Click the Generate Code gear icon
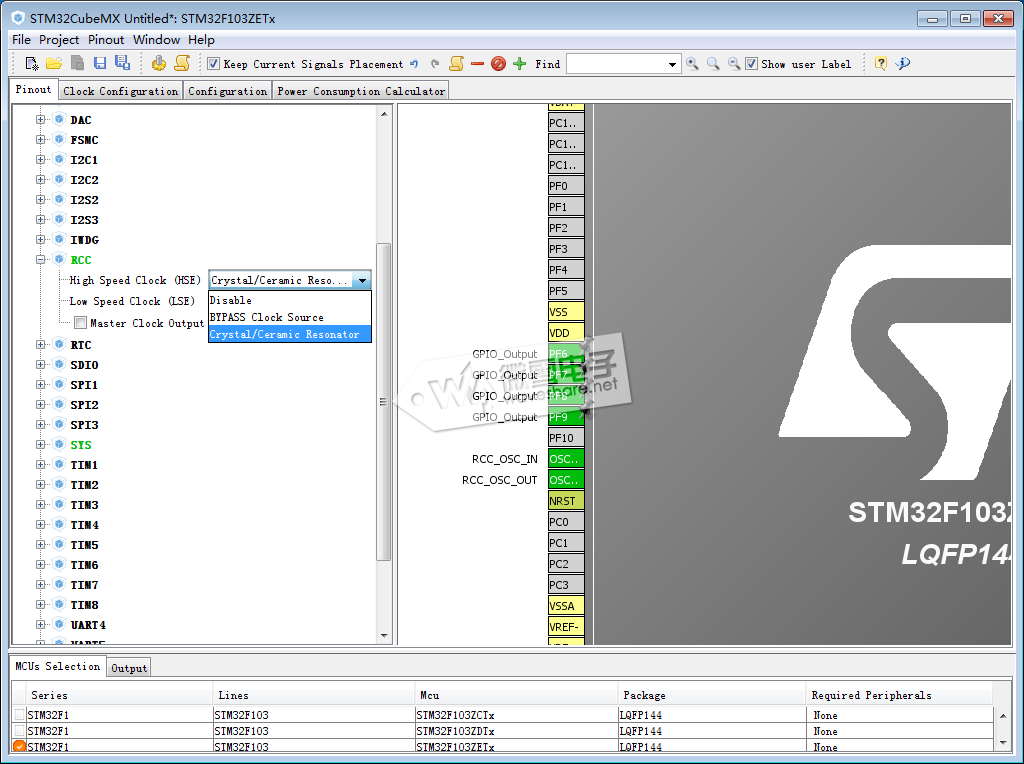This screenshot has width=1024, height=764. tap(159, 63)
